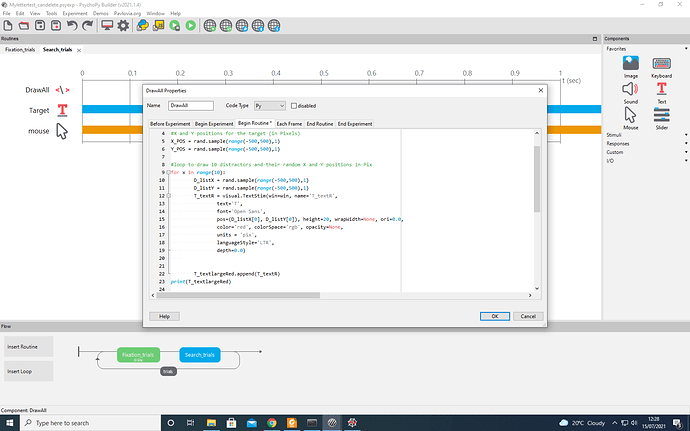Collapse the for loop fold on line 9
The image size is (690, 431).
point(168,173)
